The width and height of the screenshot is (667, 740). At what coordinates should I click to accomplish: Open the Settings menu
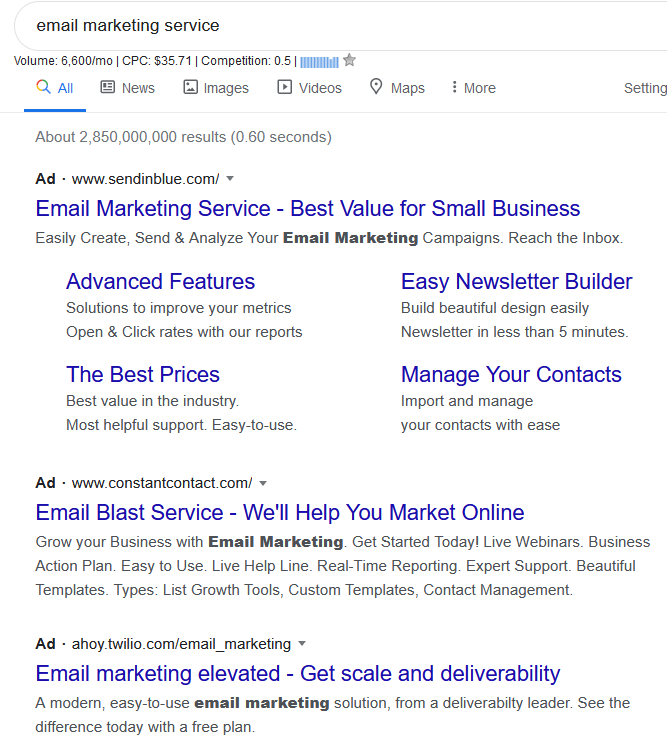[645, 88]
